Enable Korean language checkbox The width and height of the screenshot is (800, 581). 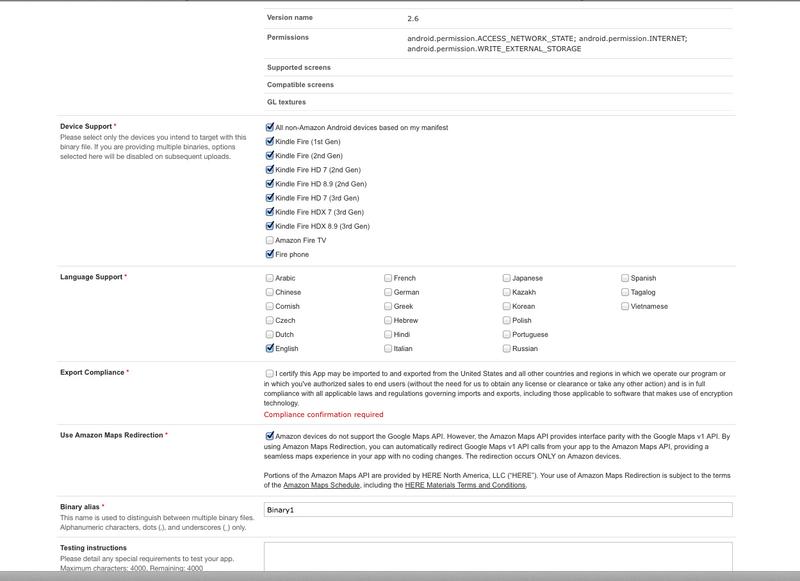coord(506,306)
